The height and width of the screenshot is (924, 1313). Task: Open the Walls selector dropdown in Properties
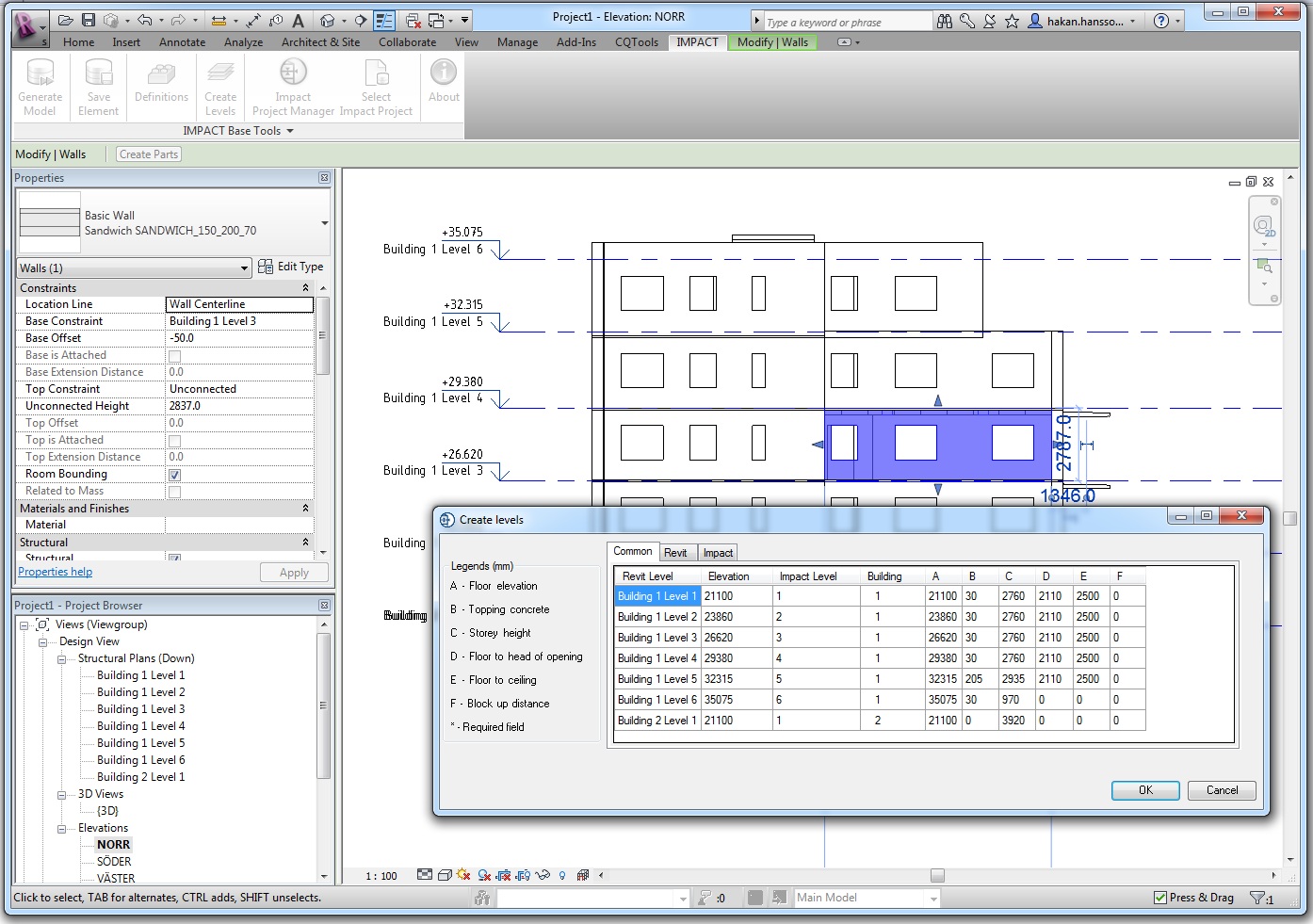[244, 267]
